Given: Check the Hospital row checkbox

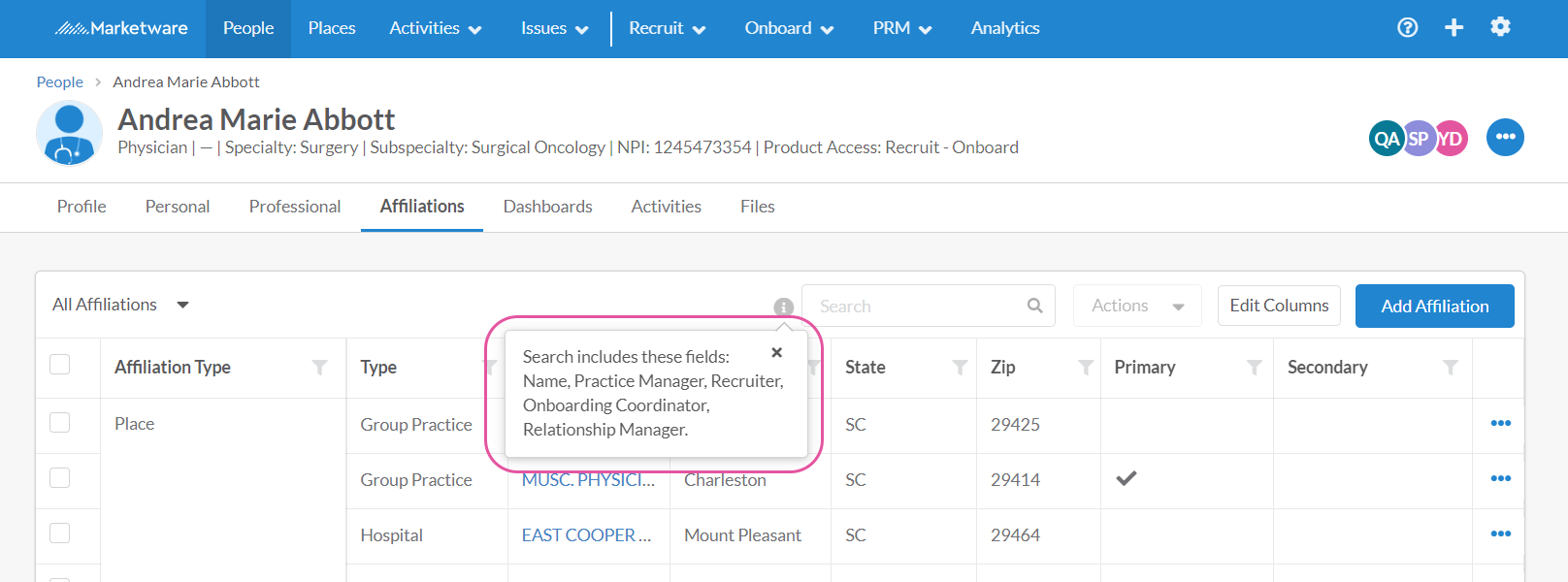Looking at the screenshot, I should coord(60,533).
